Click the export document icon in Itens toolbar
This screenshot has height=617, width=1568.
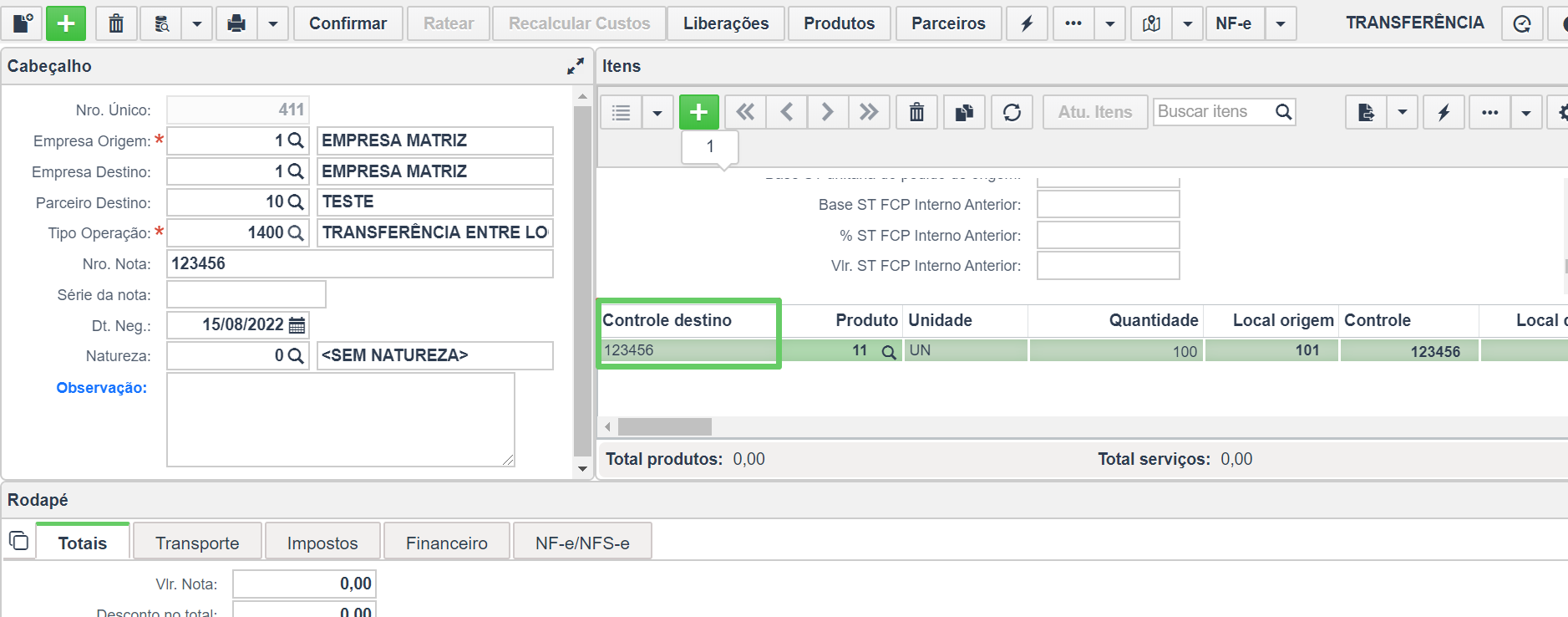pos(1366,112)
